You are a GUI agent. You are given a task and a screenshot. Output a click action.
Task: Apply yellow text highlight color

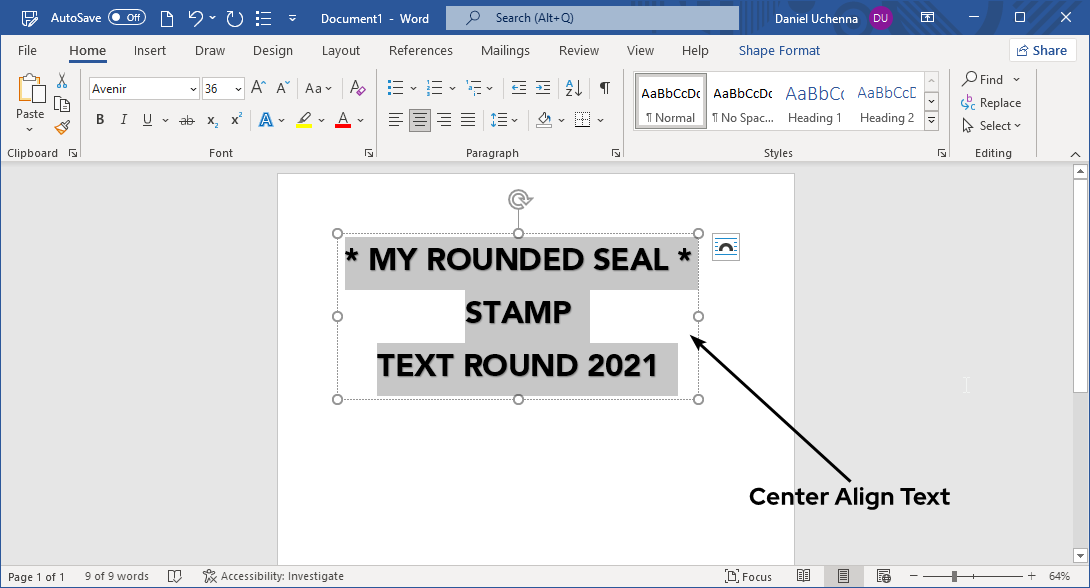304,119
